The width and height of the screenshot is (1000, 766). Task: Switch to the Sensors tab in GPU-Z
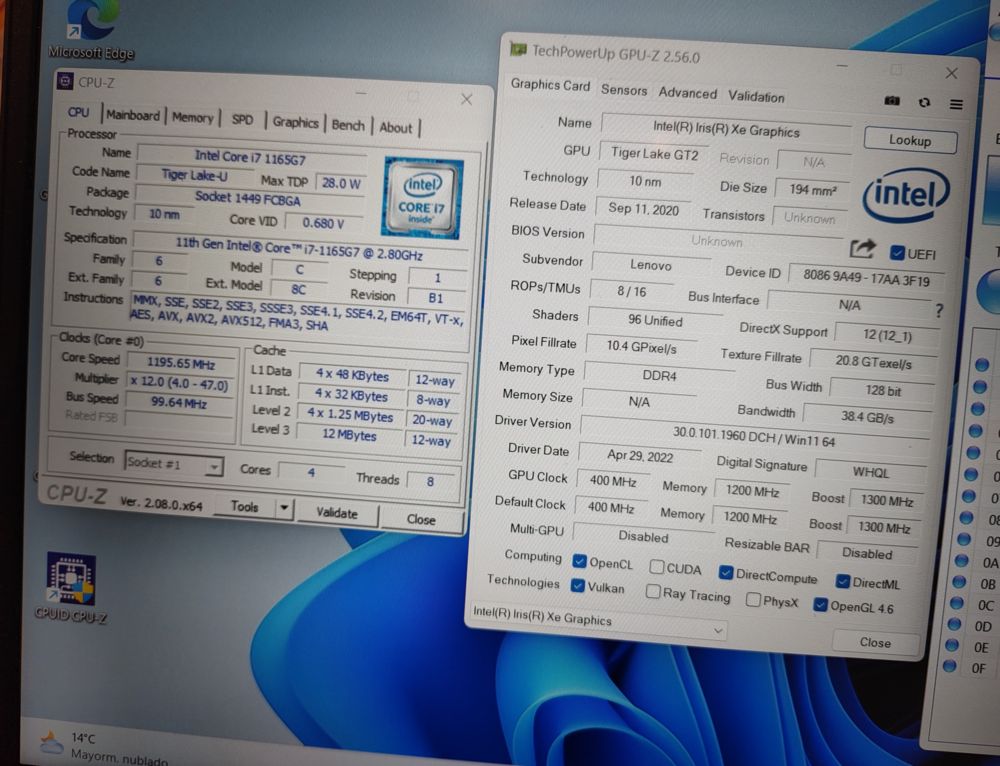point(624,90)
